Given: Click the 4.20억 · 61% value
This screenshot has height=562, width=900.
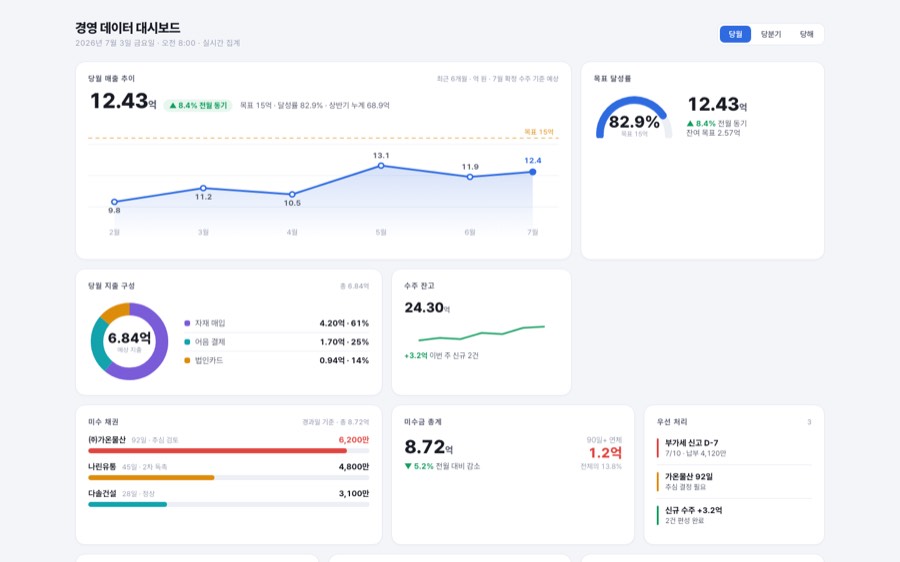Looking at the screenshot, I should click(x=344, y=323).
